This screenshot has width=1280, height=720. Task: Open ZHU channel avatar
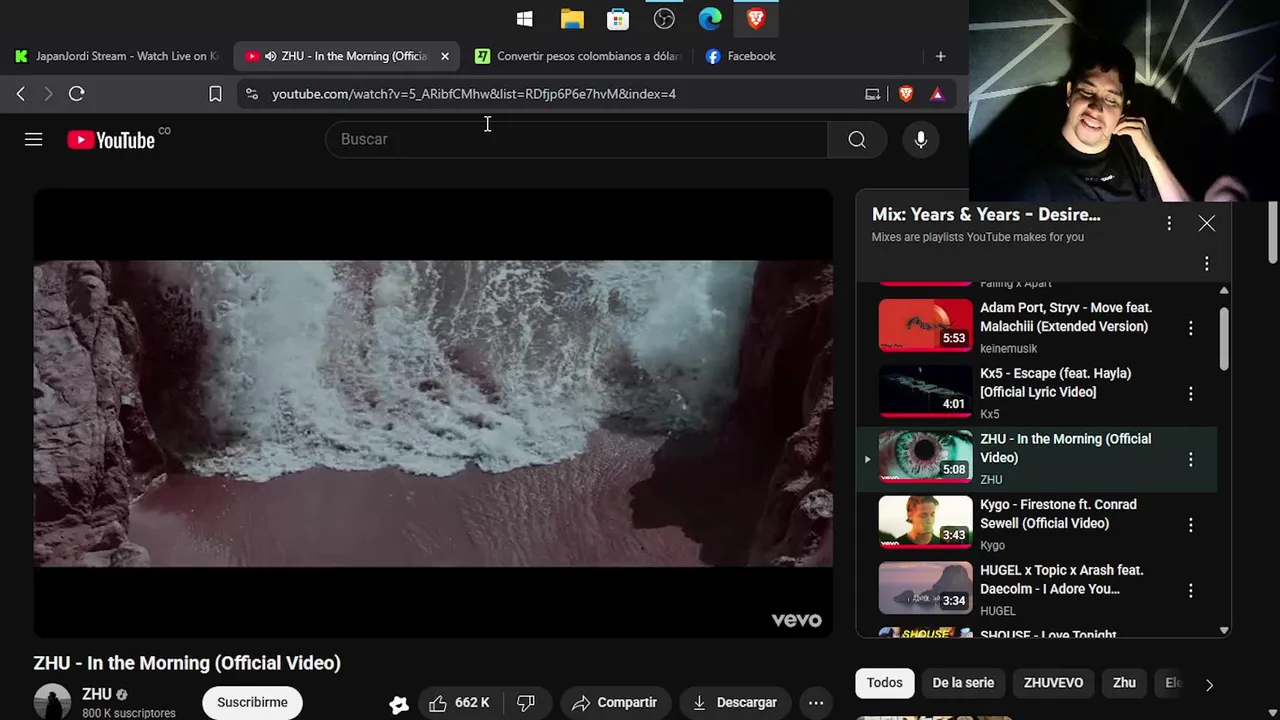pos(52,702)
